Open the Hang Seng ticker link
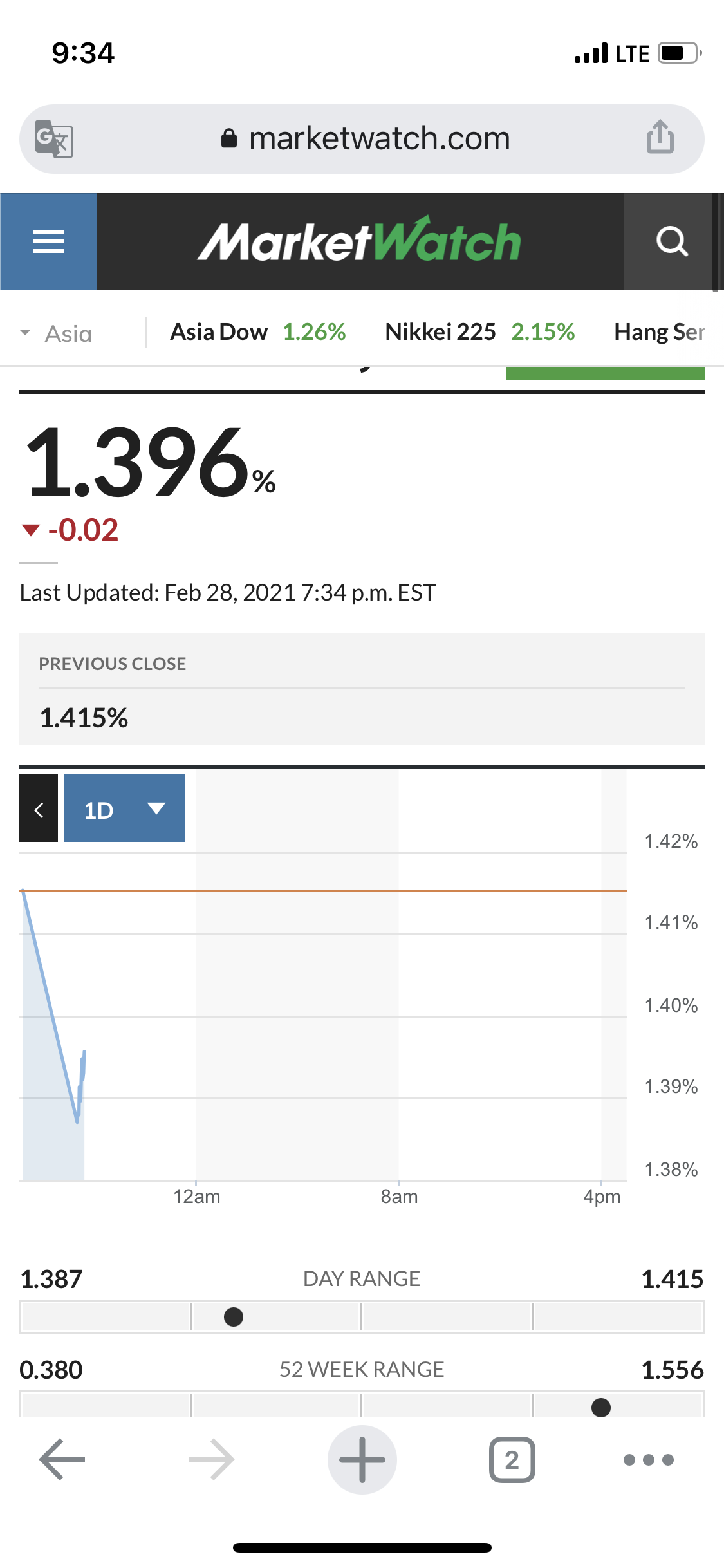The width and height of the screenshot is (724, 1568). [x=659, y=332]
